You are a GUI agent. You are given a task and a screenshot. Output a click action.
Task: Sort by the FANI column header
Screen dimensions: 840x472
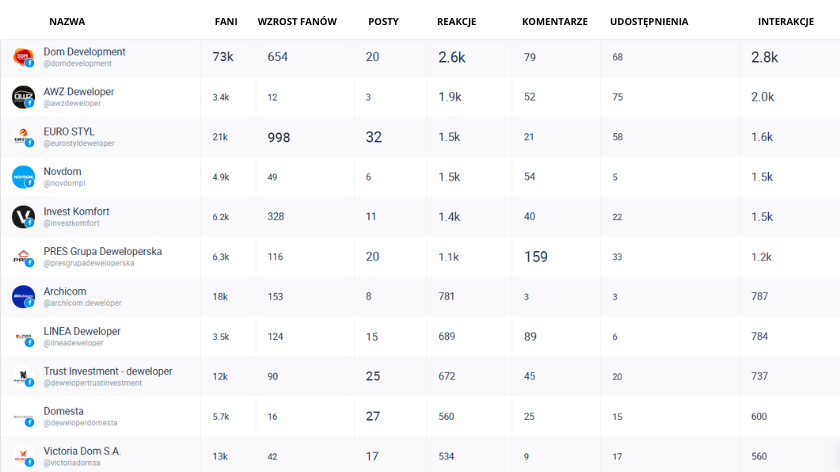[226, 21]
